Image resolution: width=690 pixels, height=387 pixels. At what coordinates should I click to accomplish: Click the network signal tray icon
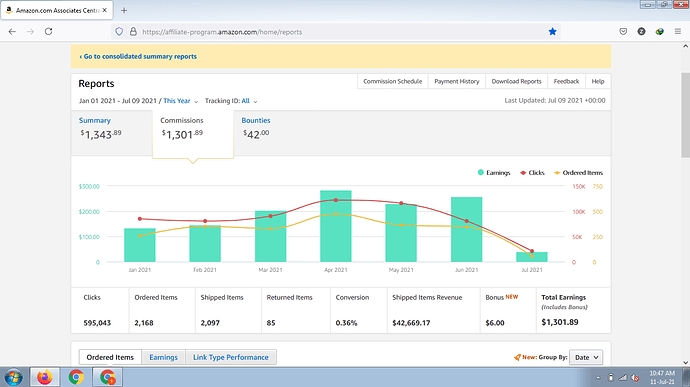pyautogui.click(x=623, y=377)
